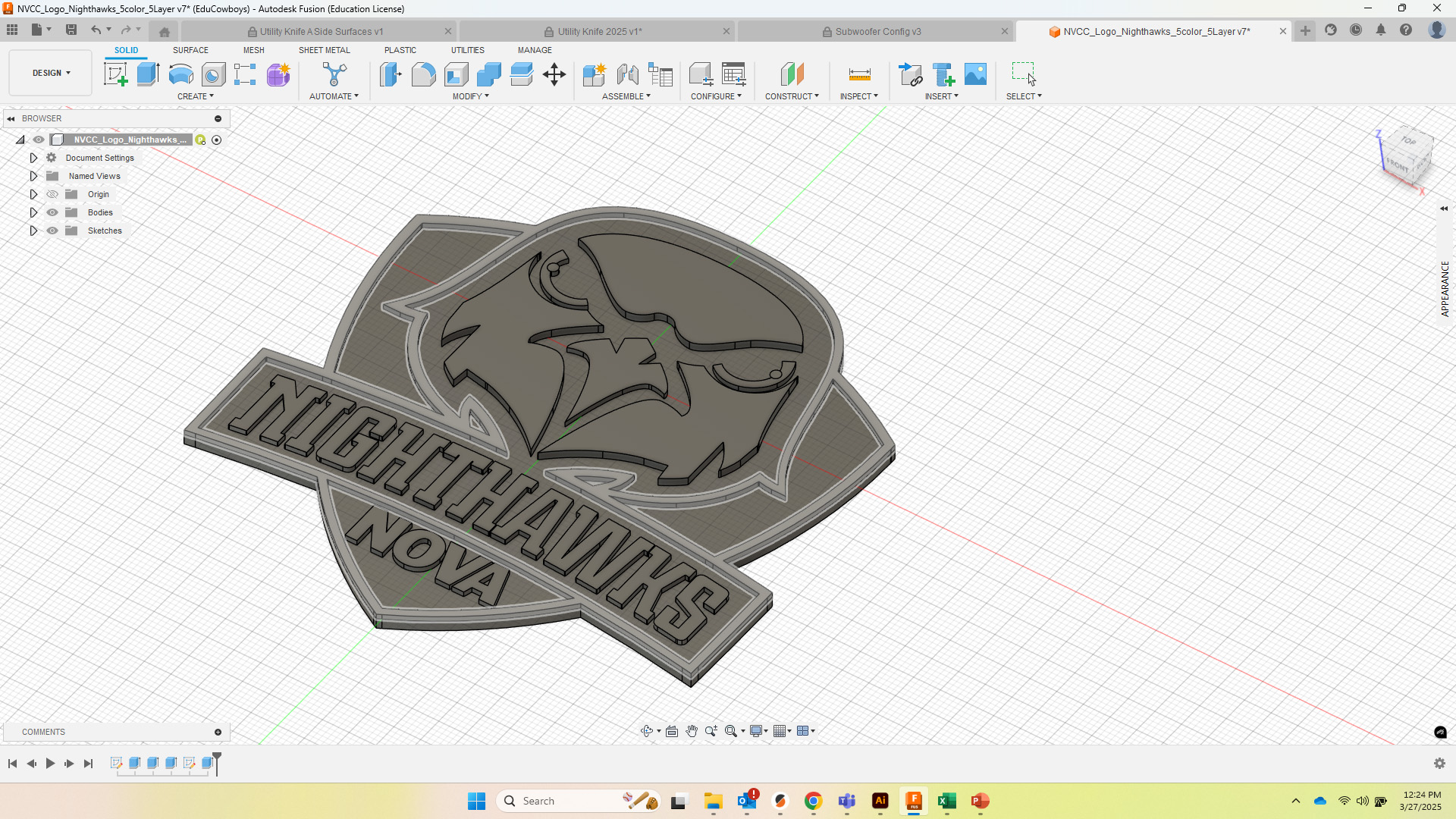
Task: Expand the Named Views node
Action: (x=33, y=176)
